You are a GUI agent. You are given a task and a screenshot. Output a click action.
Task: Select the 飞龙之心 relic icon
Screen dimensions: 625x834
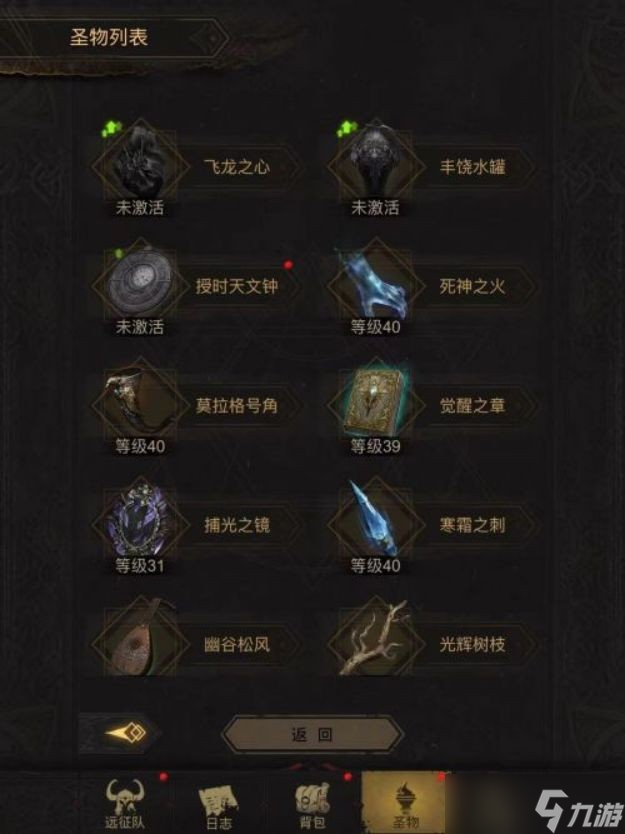(140, 166)
